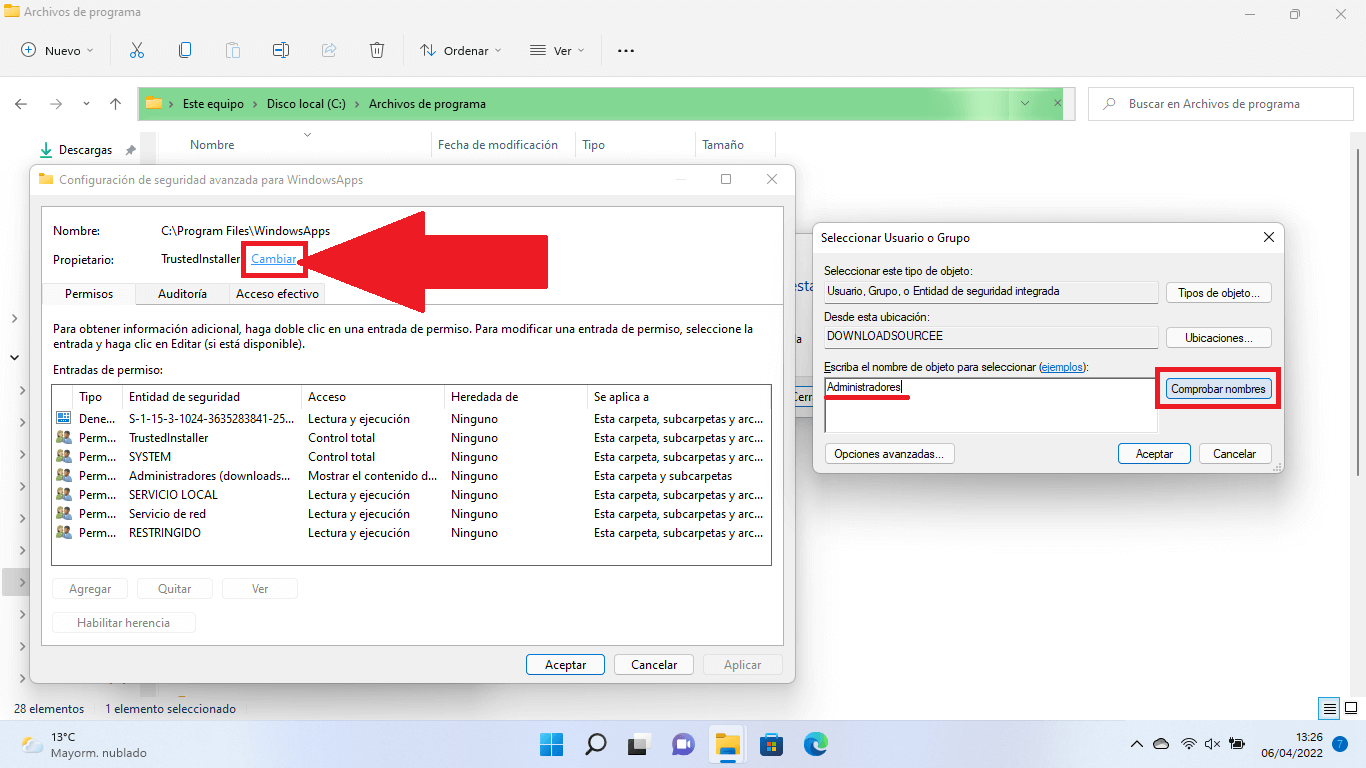The width and height of the screenshot is (1366, 768).
Task: Open Microsoft Store from taskbar
Action: click(772, 744)
